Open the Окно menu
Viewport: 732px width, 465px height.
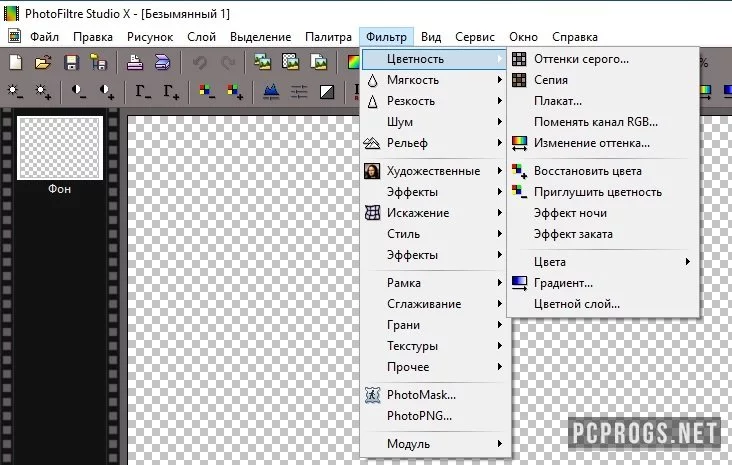[x=523, y=36]
